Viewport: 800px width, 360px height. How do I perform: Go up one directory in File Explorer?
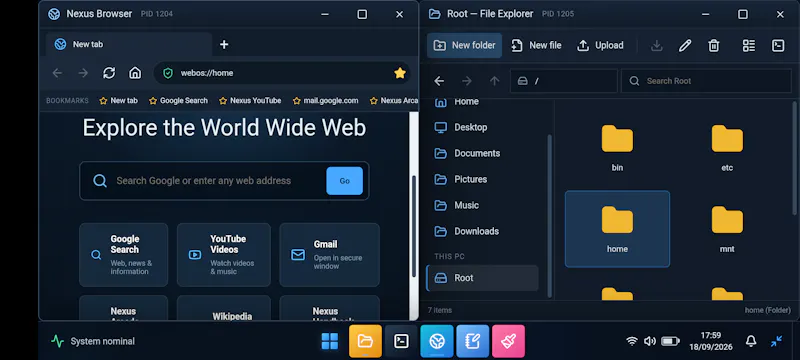[x=494, y=81]
